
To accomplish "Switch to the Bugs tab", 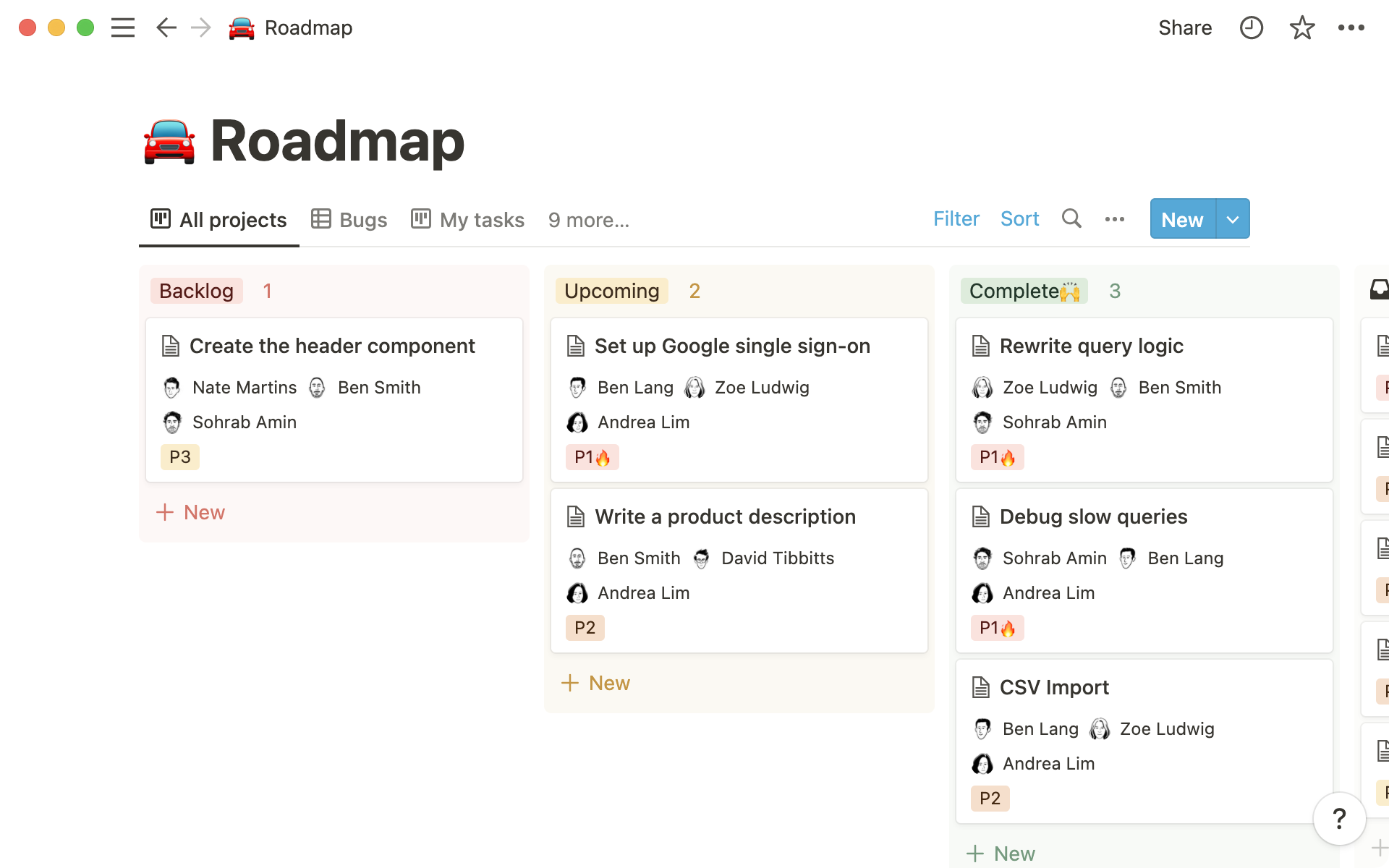I will point(349,219).
